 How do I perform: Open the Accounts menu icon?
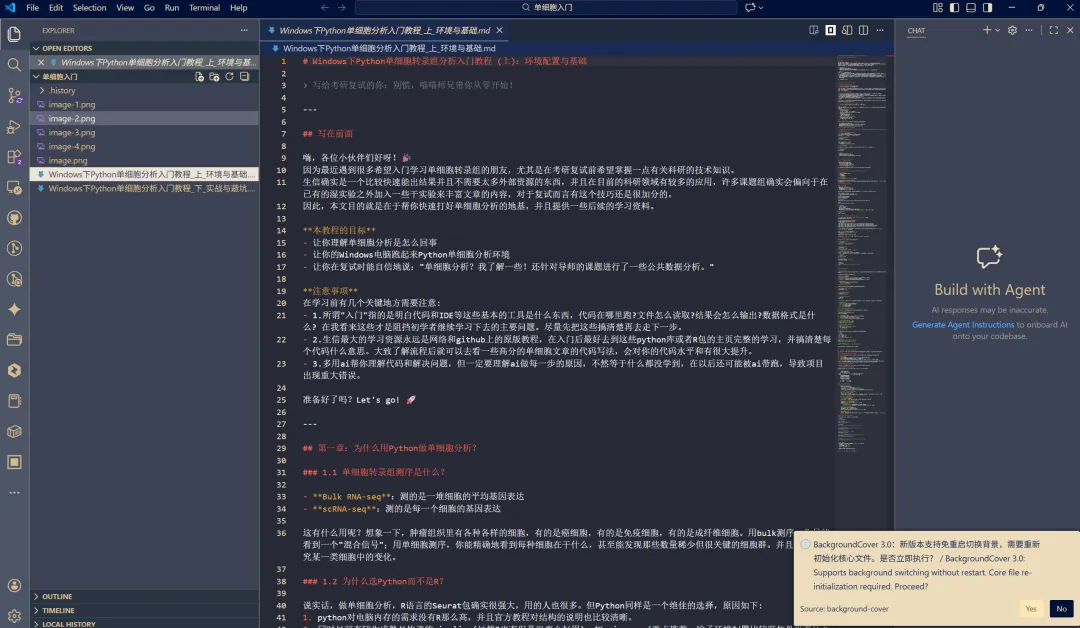(14, 585)
